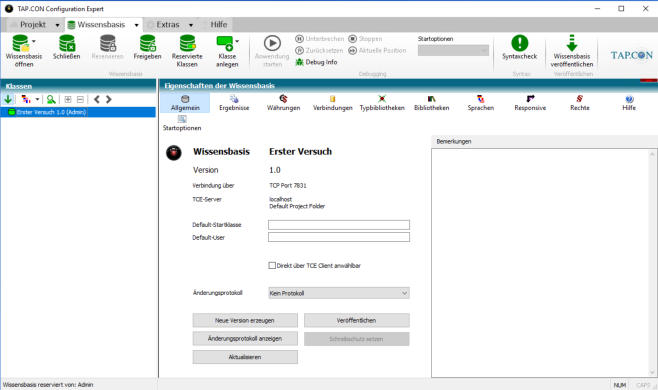
Task: Open the Bibliotheken tab
Action: 431,103
